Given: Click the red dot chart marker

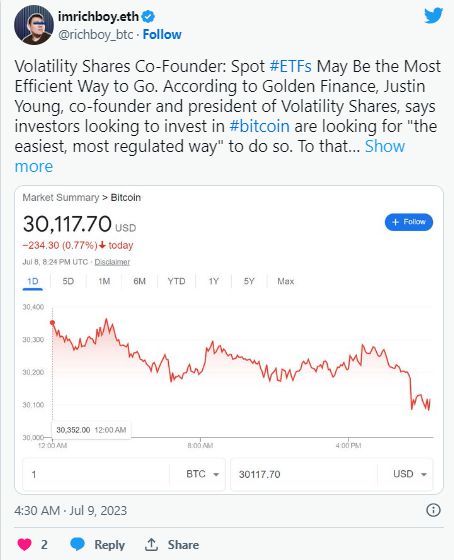Looking at the screenshot, I should click(53, 322).
